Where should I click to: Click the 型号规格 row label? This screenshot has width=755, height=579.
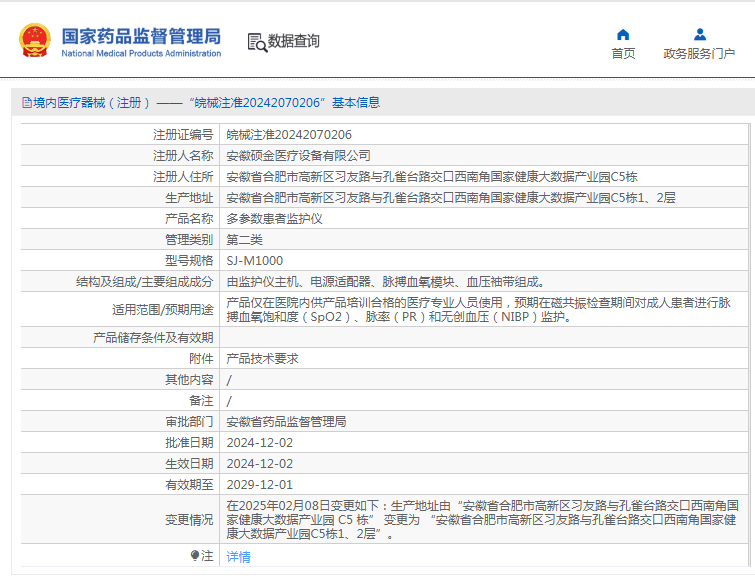[x=189, y=261]
